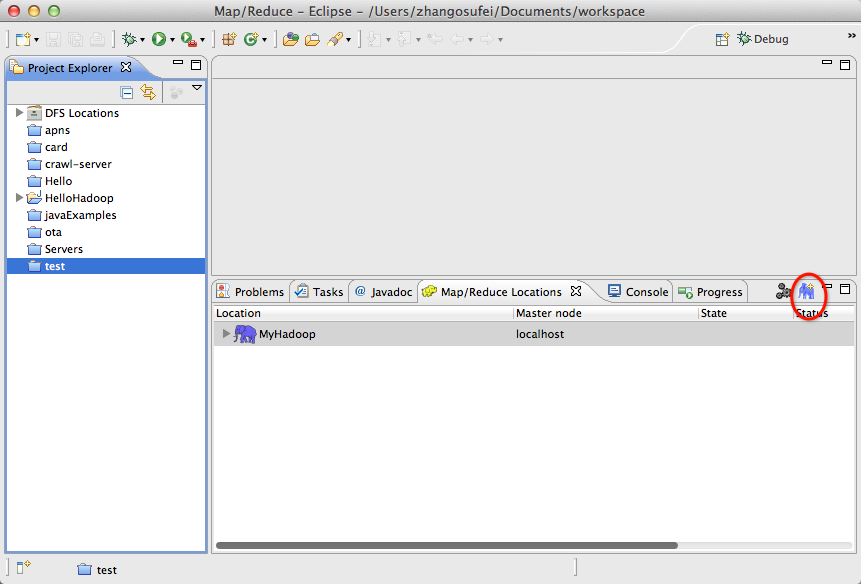
Task: Show hidden perspectives via chevron
Action: tap(852, 36)
